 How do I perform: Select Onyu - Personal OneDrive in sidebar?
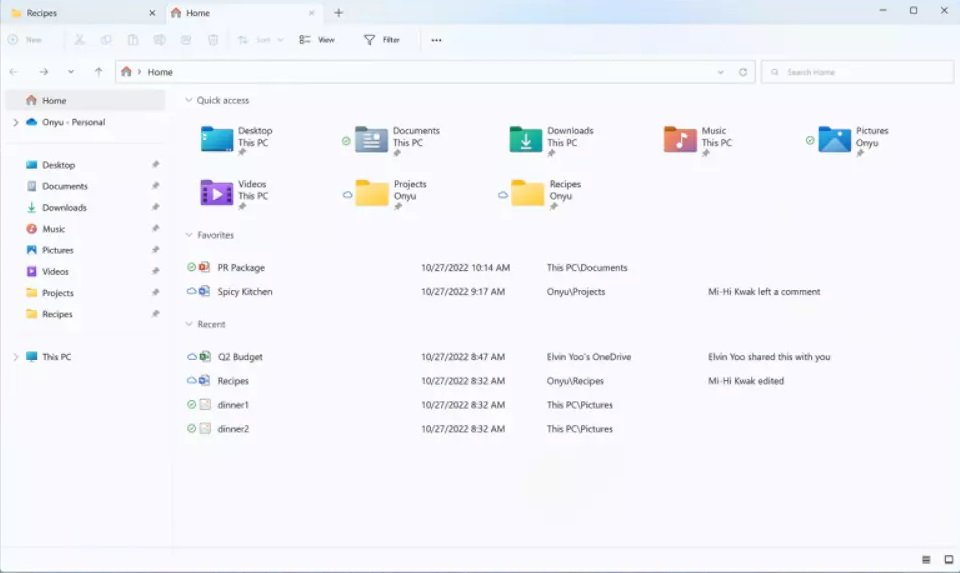(73, 122)
